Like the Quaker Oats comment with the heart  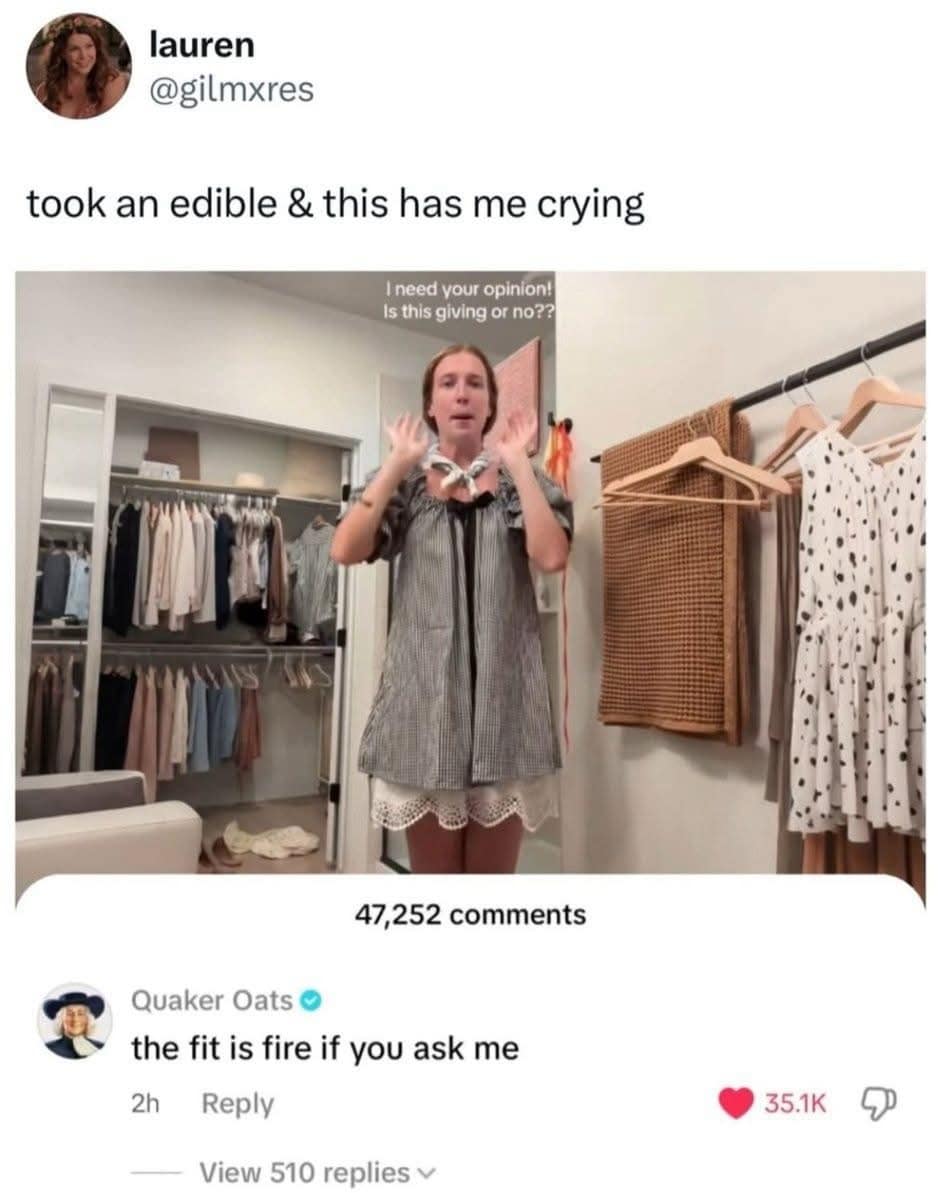point(735,1102)
